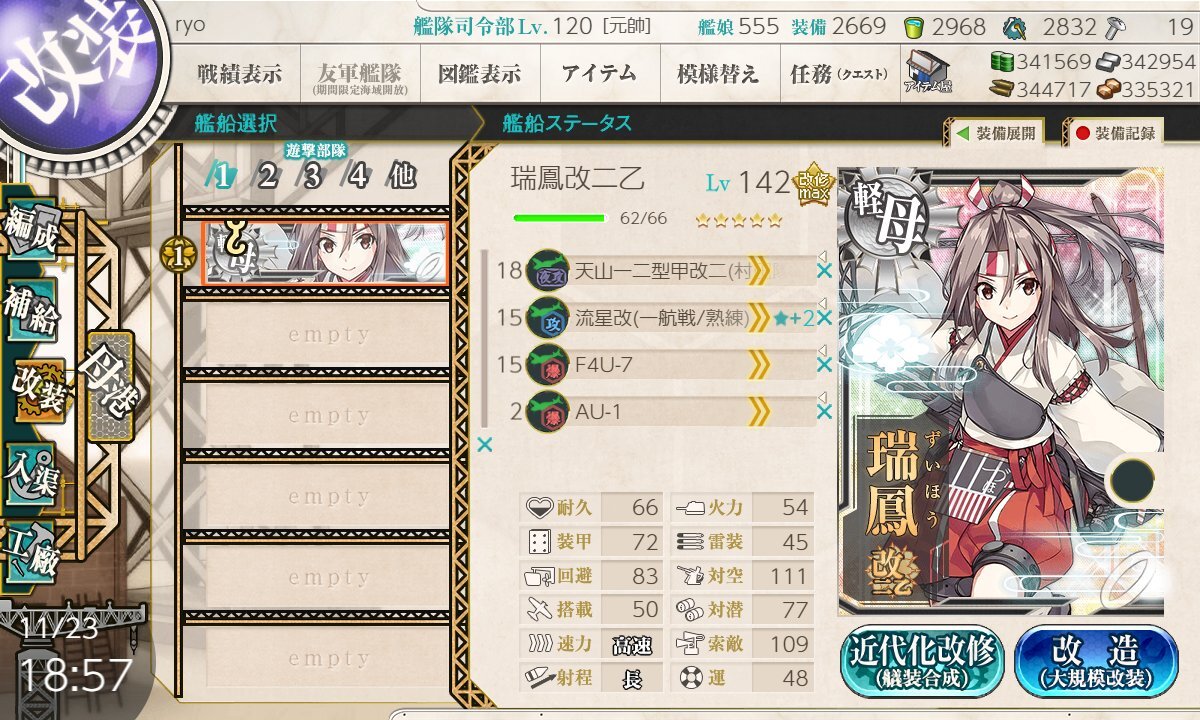Remove 流星改 equipment with its X mark
The height and width of the screenshot is (720, 1200).
[824, 318]
